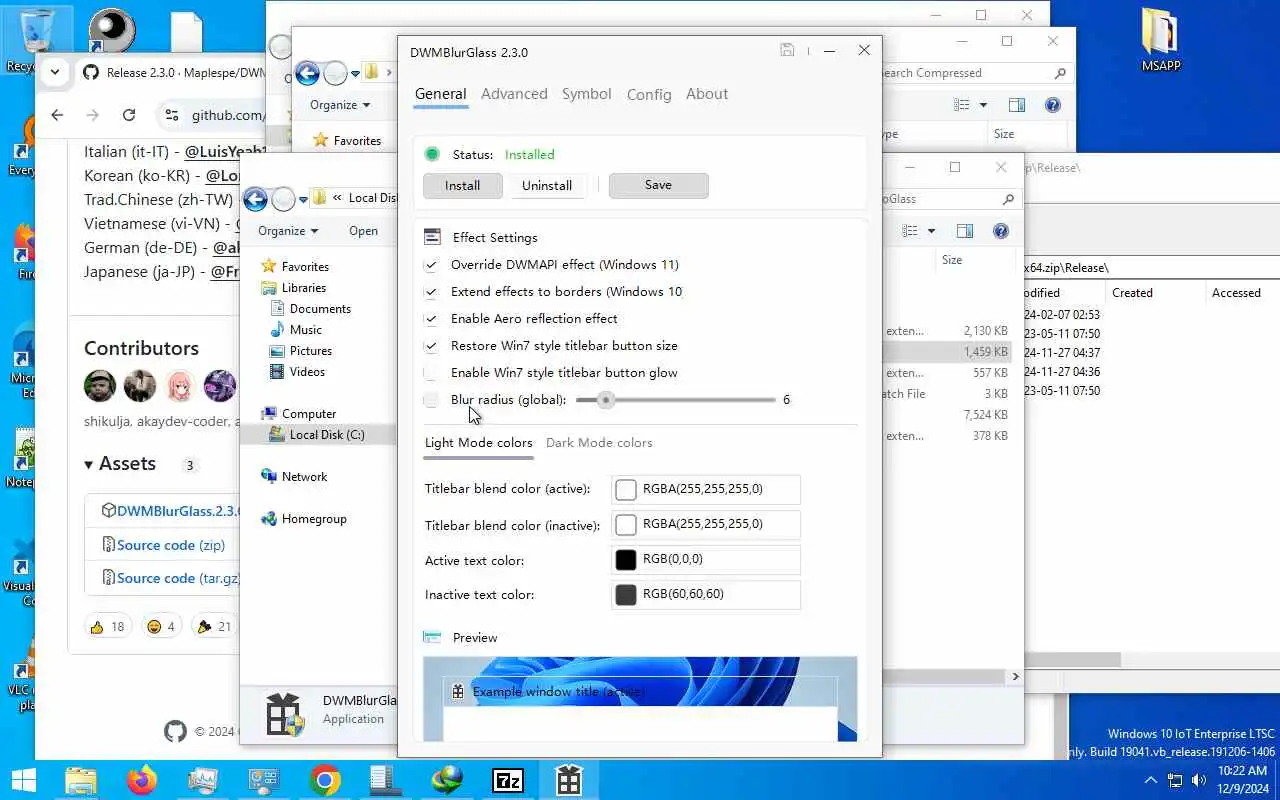Toggle Blur radius (global) checkbox

click(x=431, y=400)
